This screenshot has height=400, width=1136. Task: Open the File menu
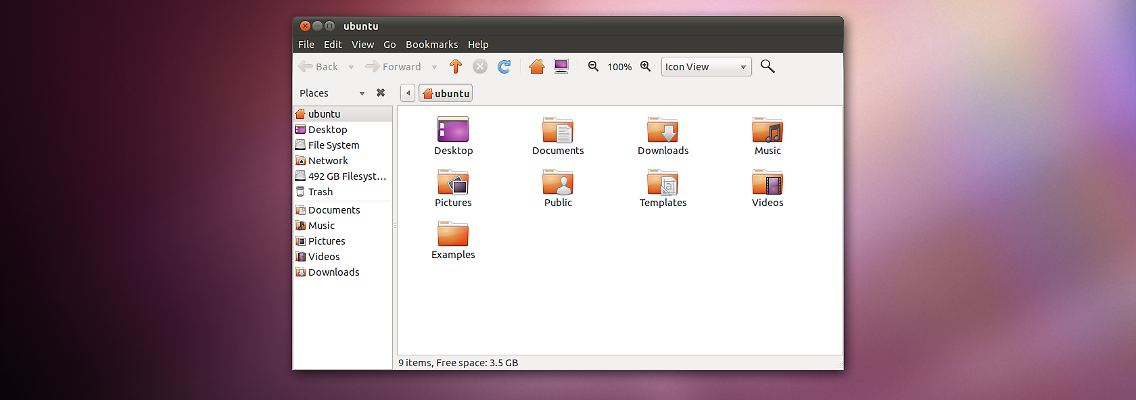pyautogui.click(x=306, y=44)
